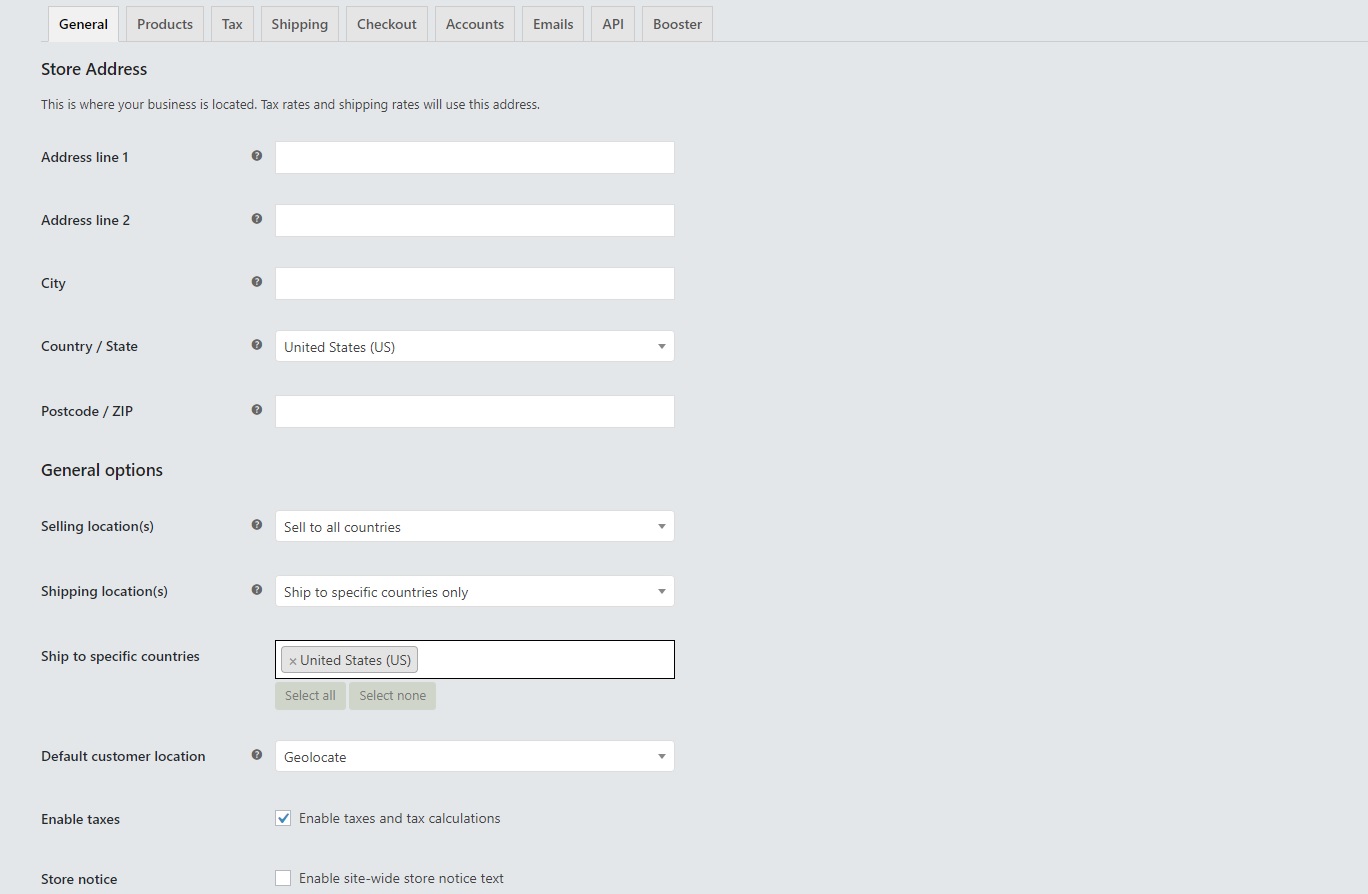This screenshot has width=1368, height=894.
Task: Click the Select none button
Action: point(392,696)
